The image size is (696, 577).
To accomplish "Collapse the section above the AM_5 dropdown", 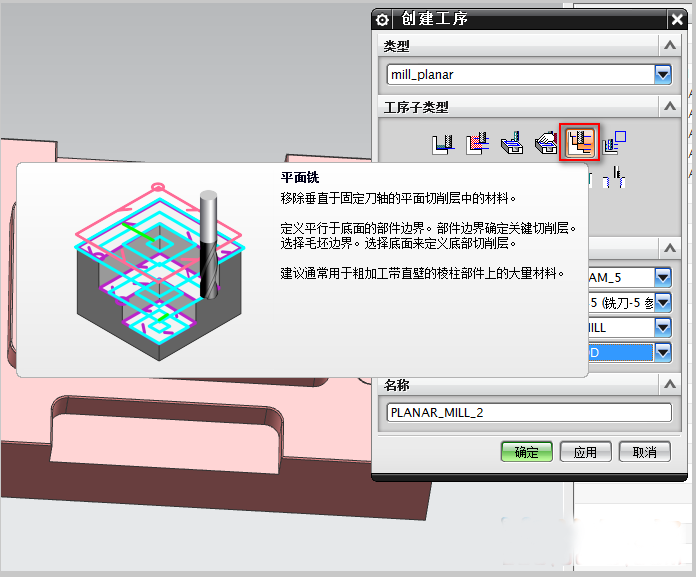I will click(x=667, y=248).
